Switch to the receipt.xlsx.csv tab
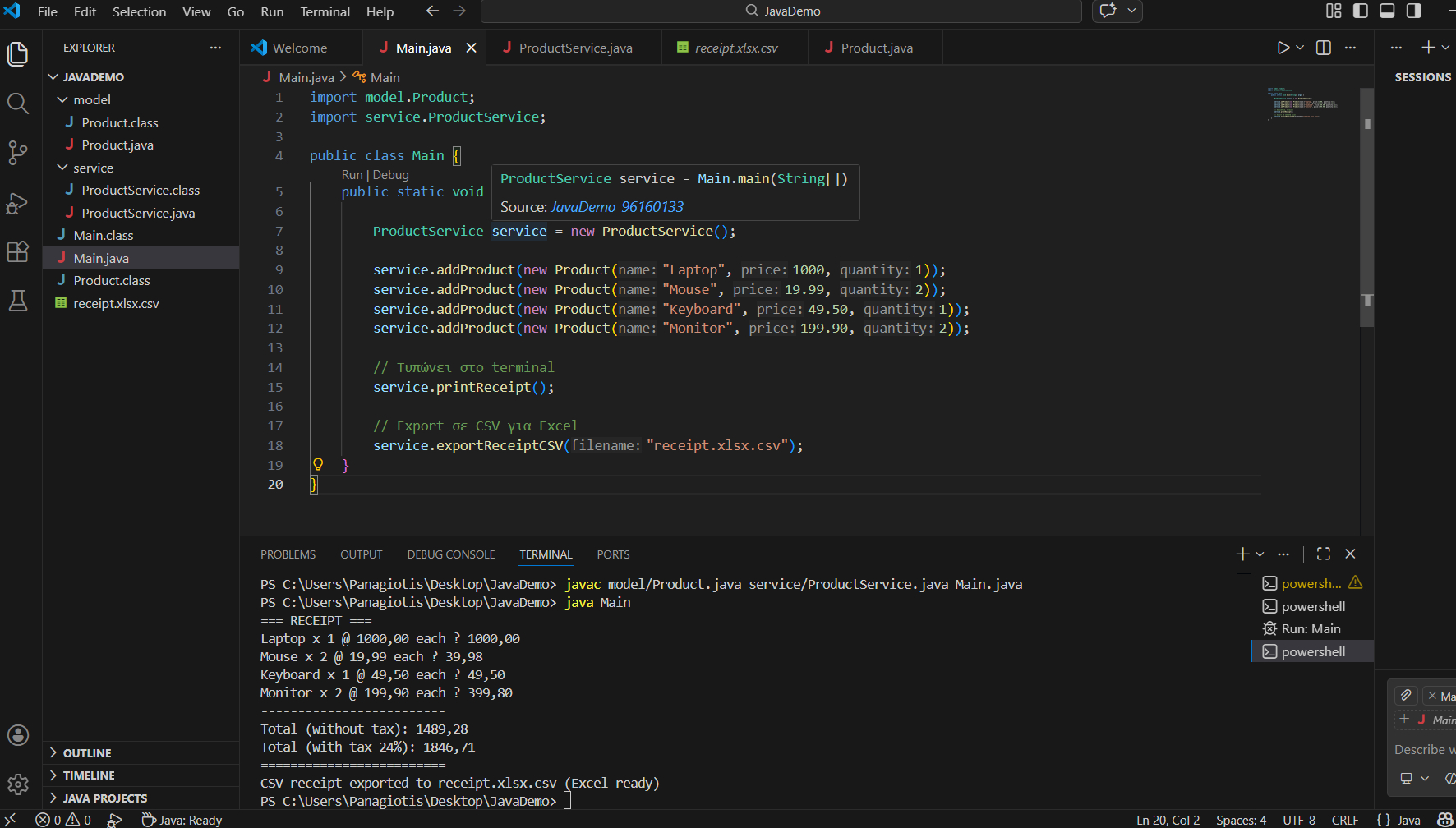 tap(735, 48)
